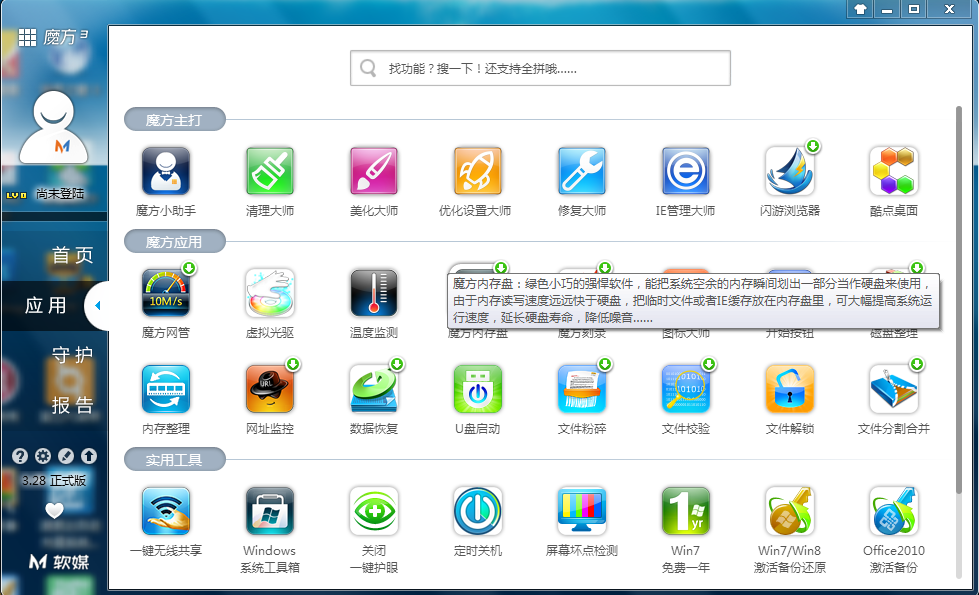Open Win7 免费一年 tool
This screenshot has height=595, width=979.
686,511
